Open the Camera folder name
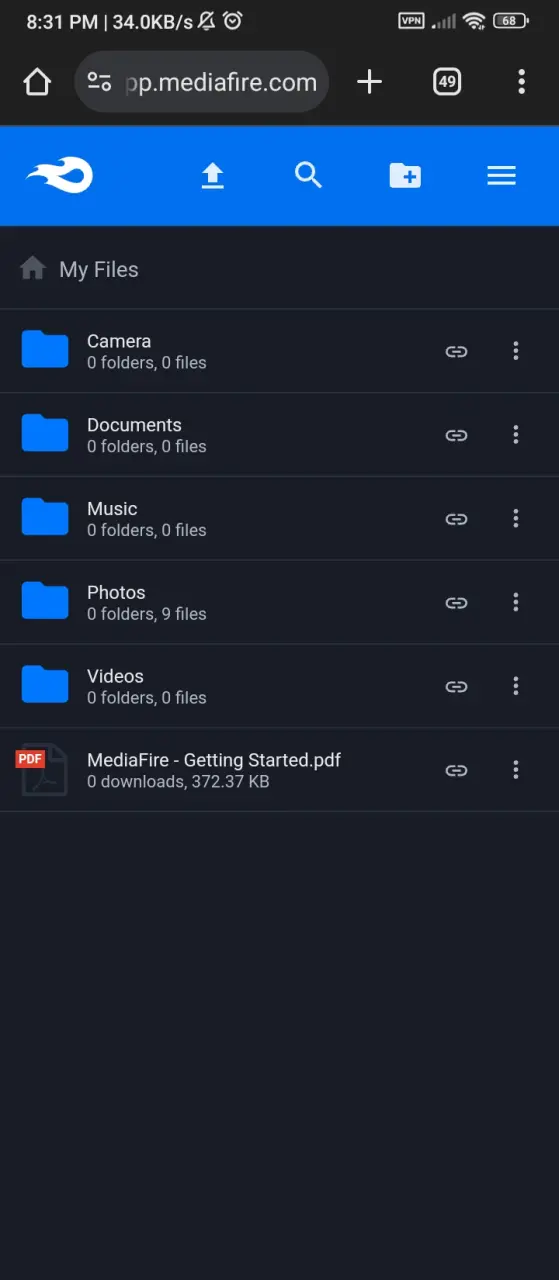This screenshot has height=1280, width=559. pyautogui.click(x=119, y=341)
